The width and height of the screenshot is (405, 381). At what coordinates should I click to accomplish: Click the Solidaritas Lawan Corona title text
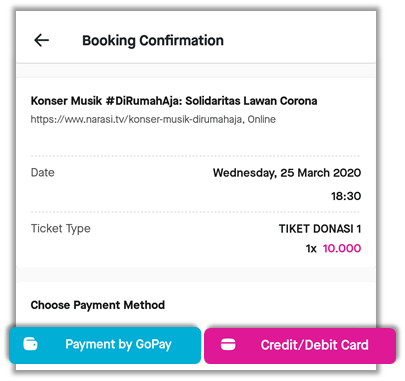[x=251, y=101]
